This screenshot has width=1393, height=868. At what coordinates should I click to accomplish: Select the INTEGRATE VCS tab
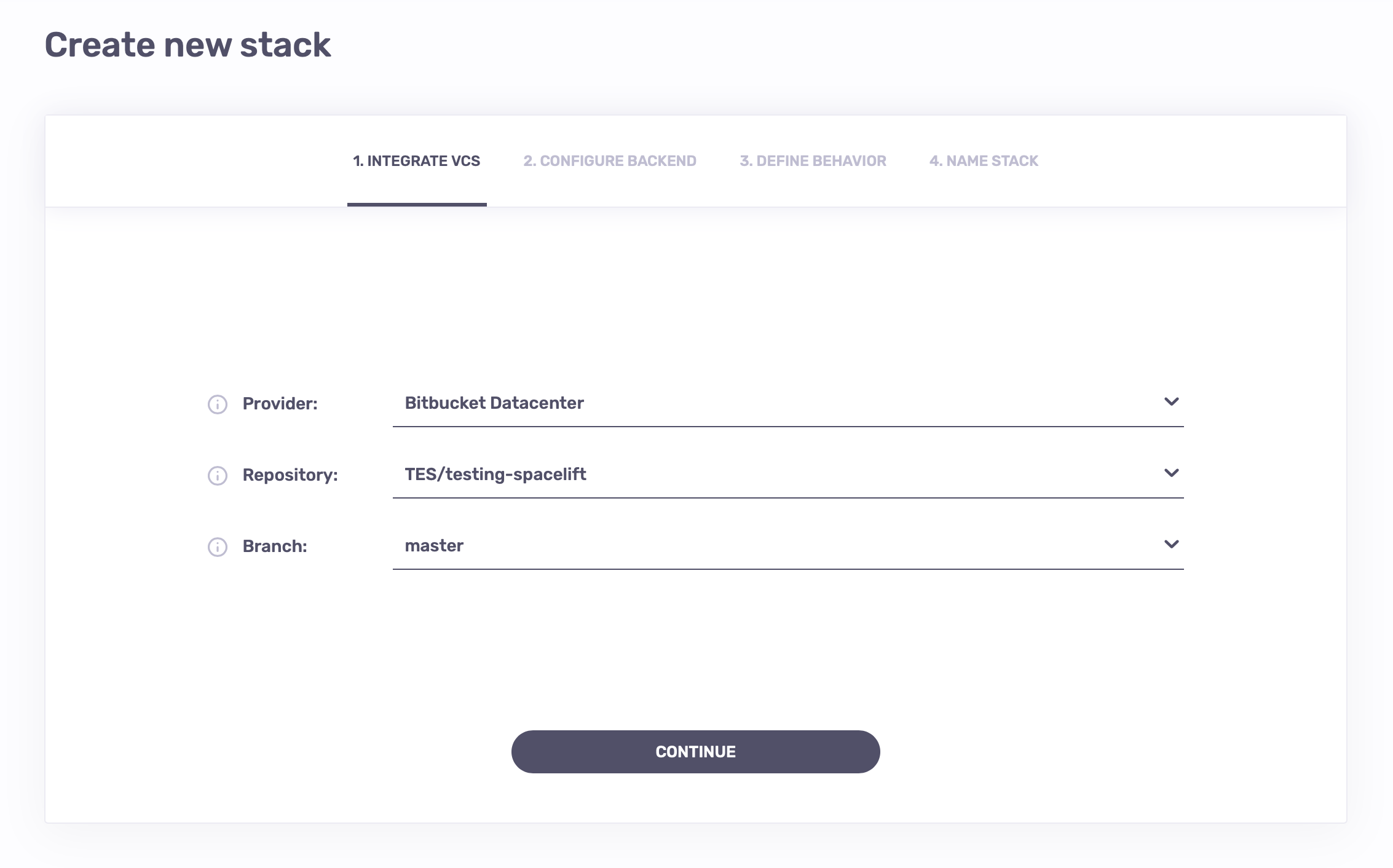pos(417,160)
